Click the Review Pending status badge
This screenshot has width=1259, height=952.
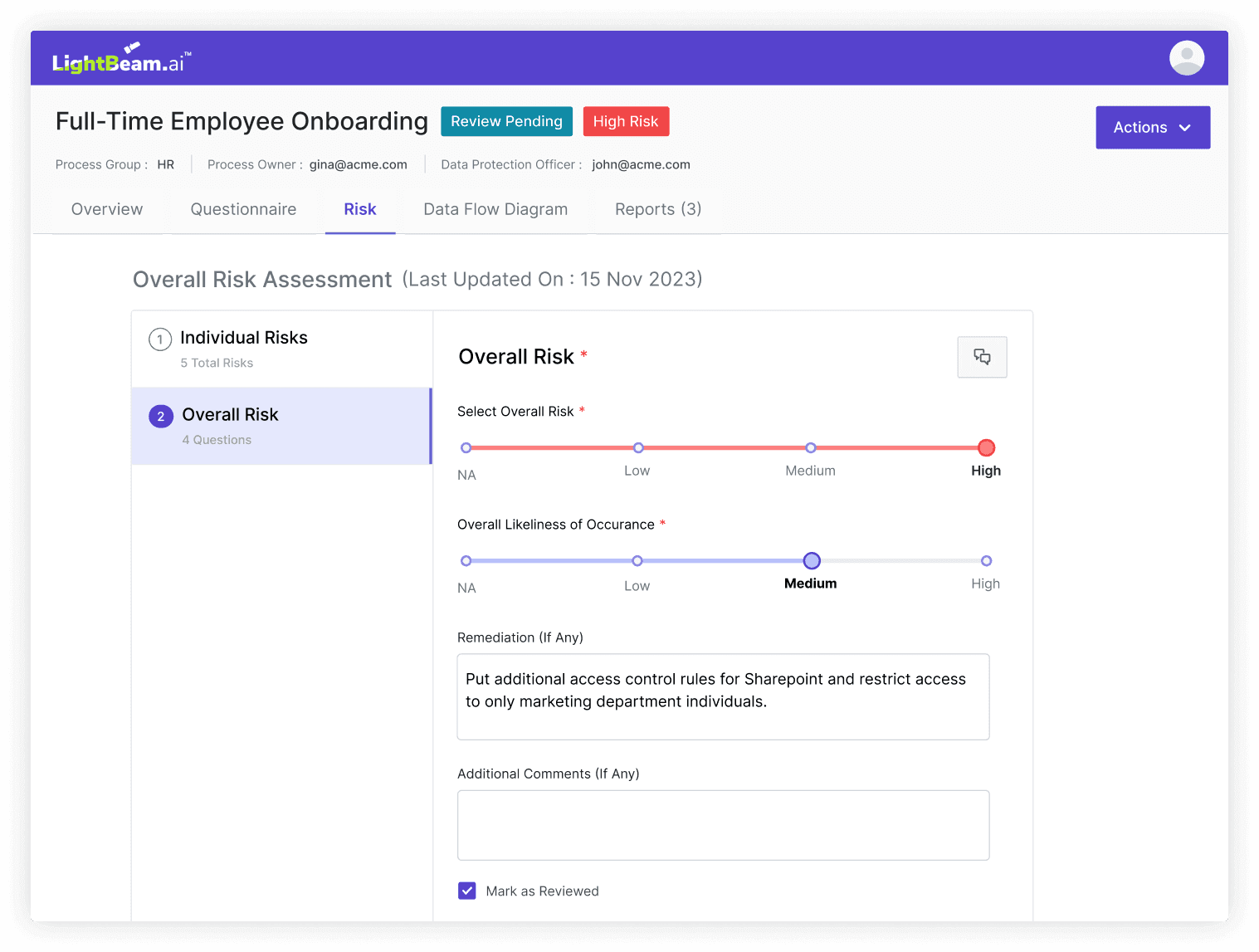coord(506,121)
